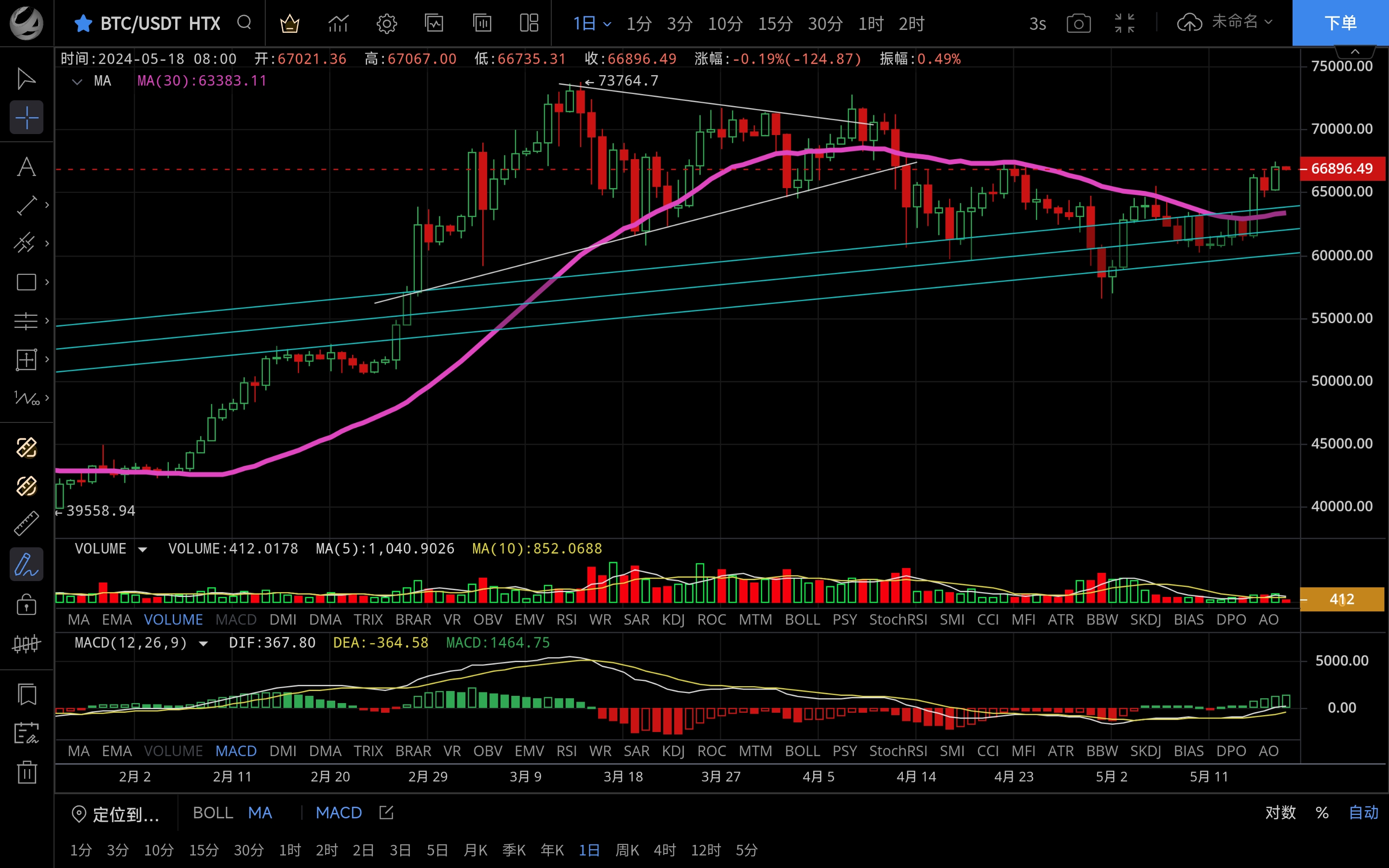Expand the trend line tool submenu arrow
This screenshot has height=868, width=1389.
[47, 205]
